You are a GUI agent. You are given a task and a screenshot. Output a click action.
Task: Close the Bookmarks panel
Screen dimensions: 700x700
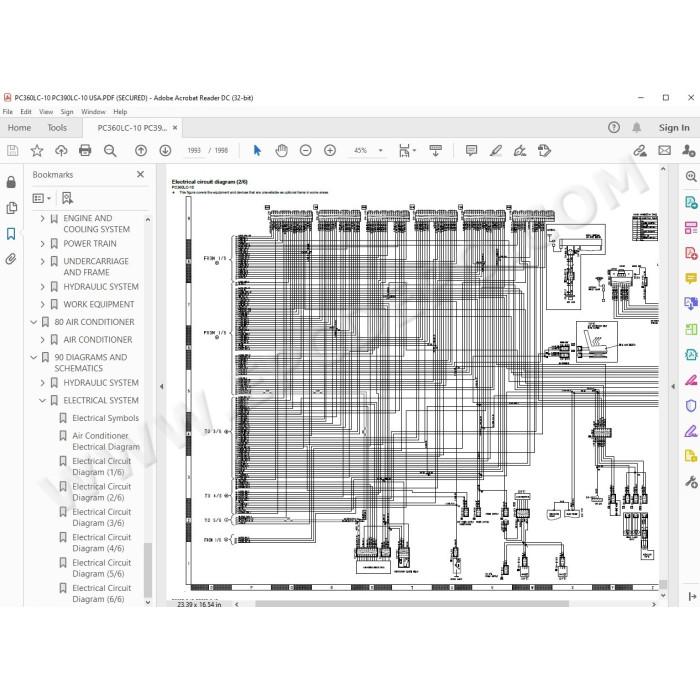140,174
